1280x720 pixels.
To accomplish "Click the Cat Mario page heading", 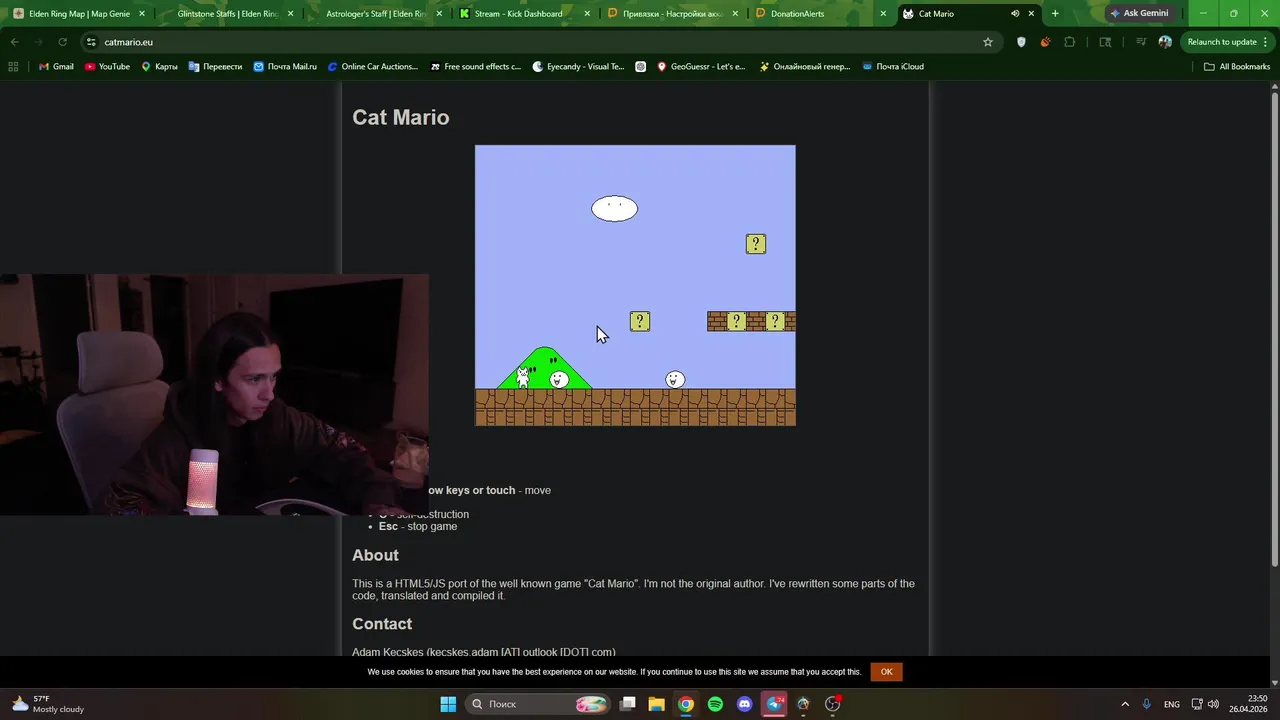I will 400,117.
